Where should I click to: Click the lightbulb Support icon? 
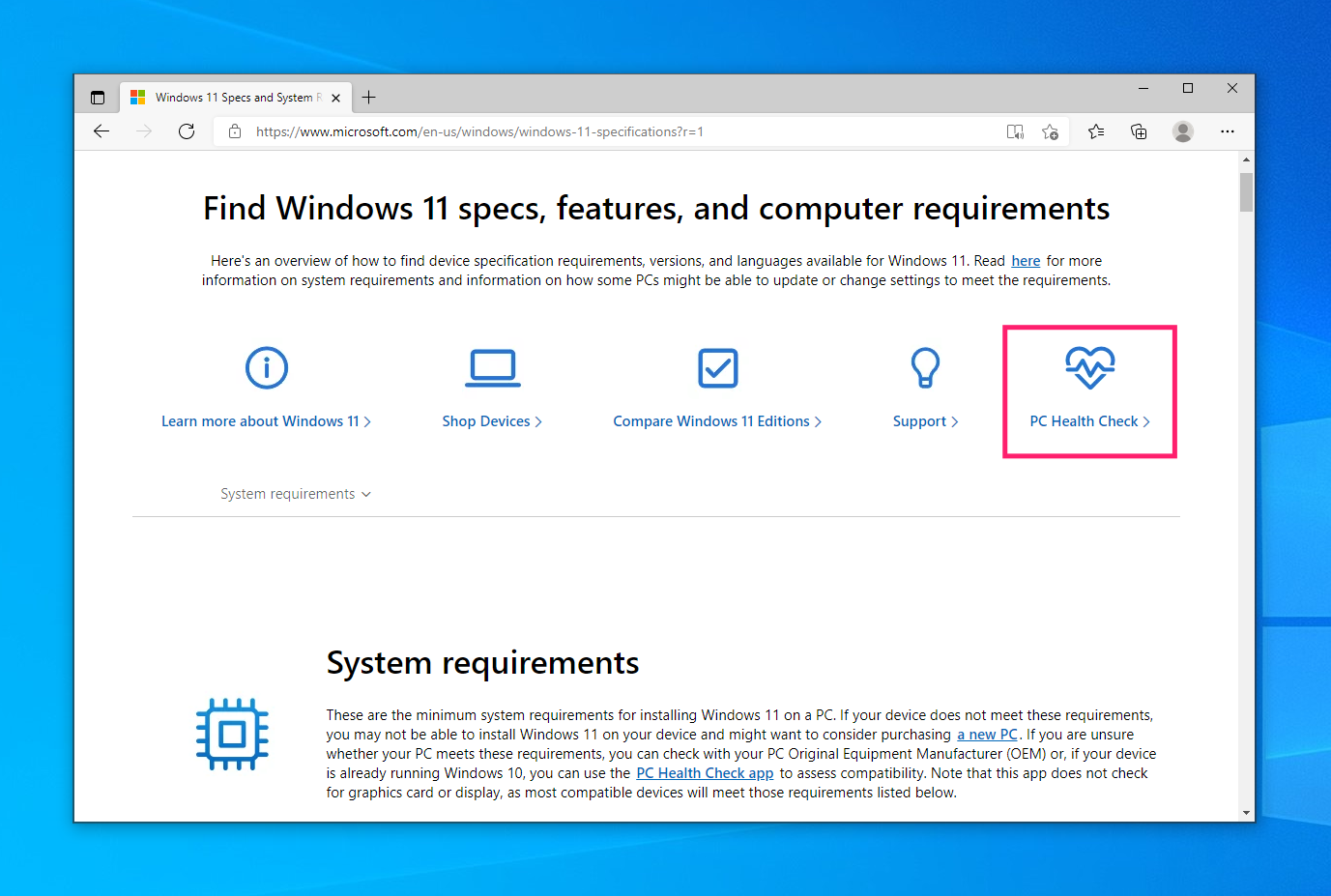coord(926,367)
